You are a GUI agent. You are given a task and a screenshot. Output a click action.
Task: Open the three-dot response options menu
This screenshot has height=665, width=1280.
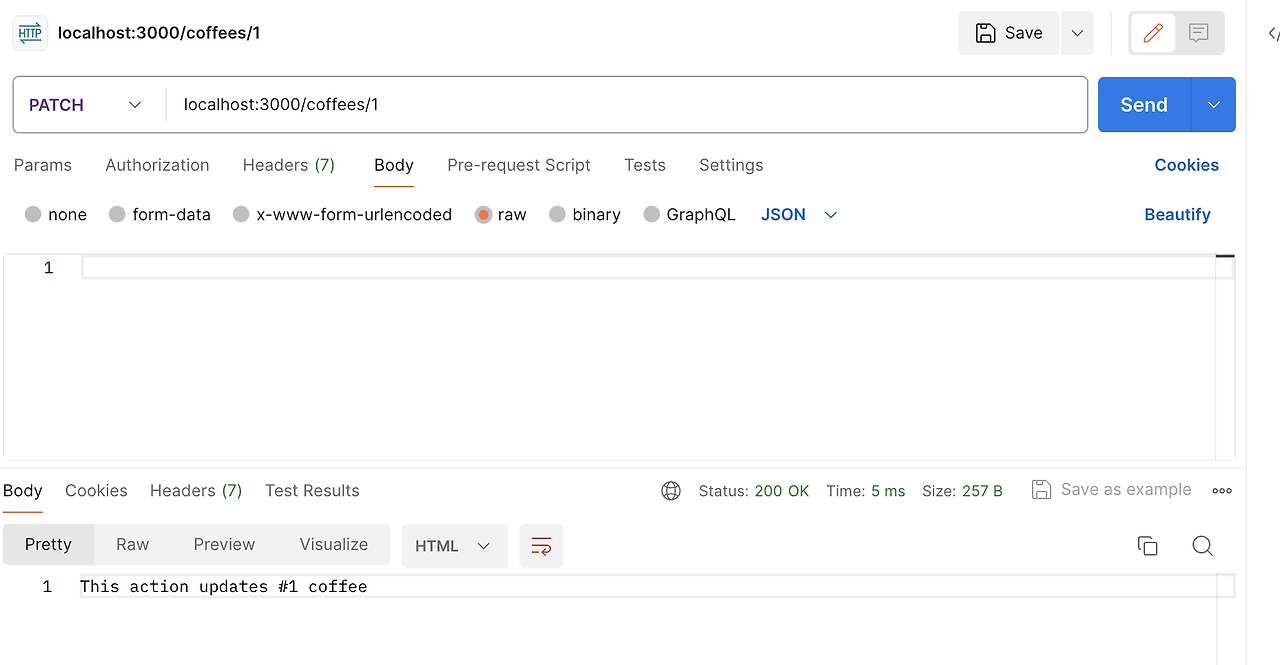pos(1222,491)
